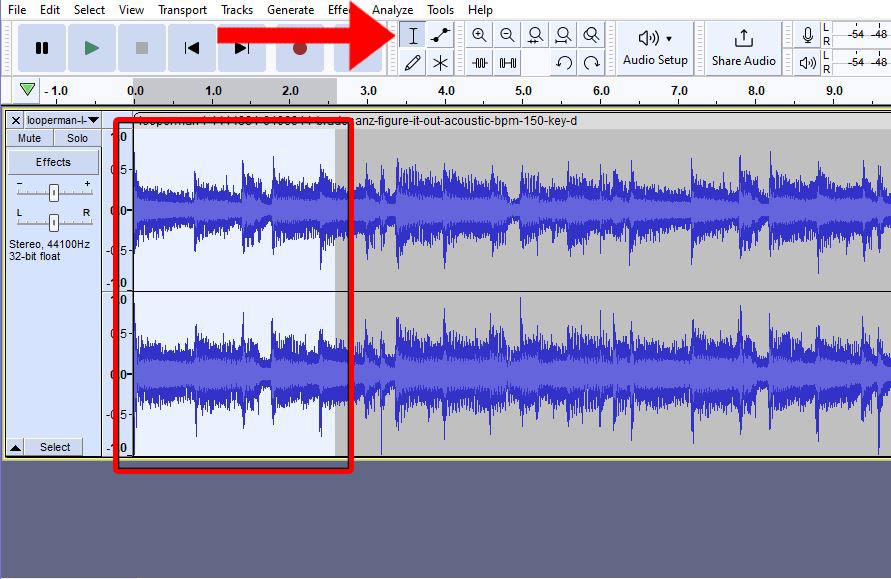
Task: Silence audio selection icon
Action: point(507,63)
